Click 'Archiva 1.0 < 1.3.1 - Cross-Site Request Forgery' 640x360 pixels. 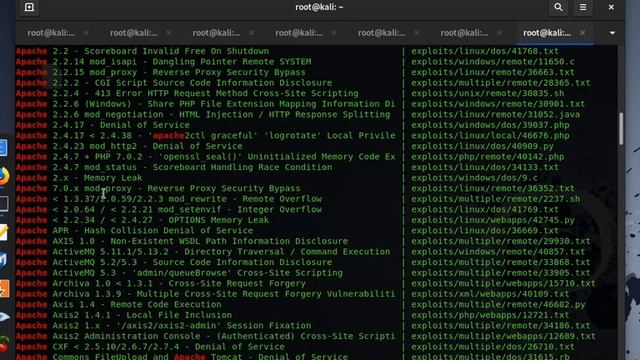(179, 284)
